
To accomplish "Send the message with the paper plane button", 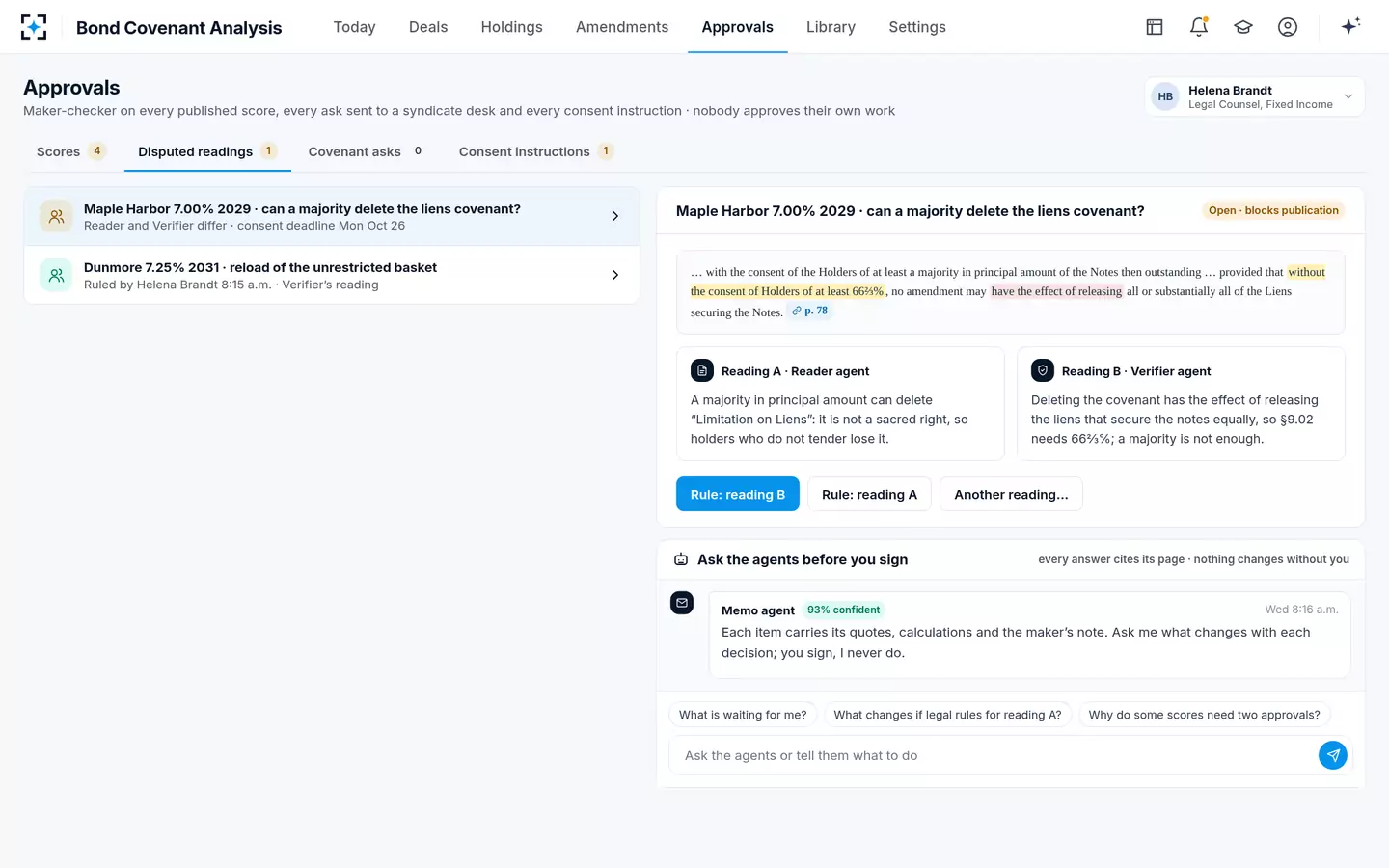I will (1333, 755).
